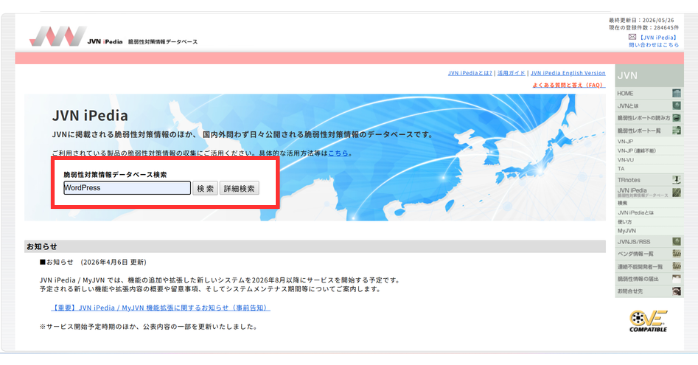Click the 検索 button next to search box

coord(205,188)
